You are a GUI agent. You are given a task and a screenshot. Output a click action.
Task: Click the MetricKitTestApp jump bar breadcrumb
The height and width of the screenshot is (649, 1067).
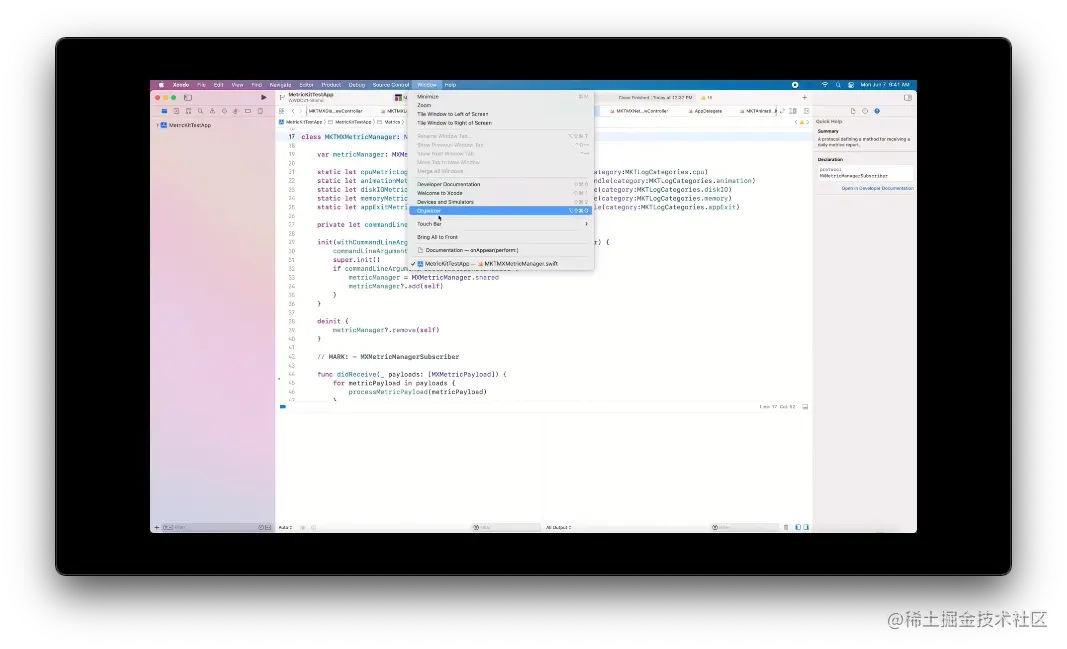coord(301,122)
